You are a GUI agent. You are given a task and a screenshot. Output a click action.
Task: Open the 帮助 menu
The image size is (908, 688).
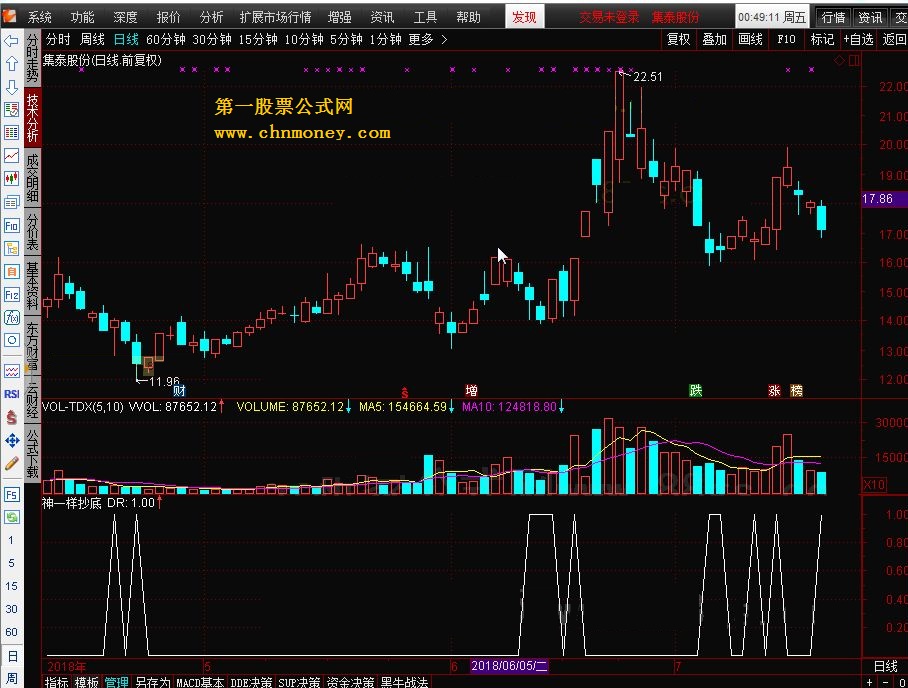[x=468, y=17]
